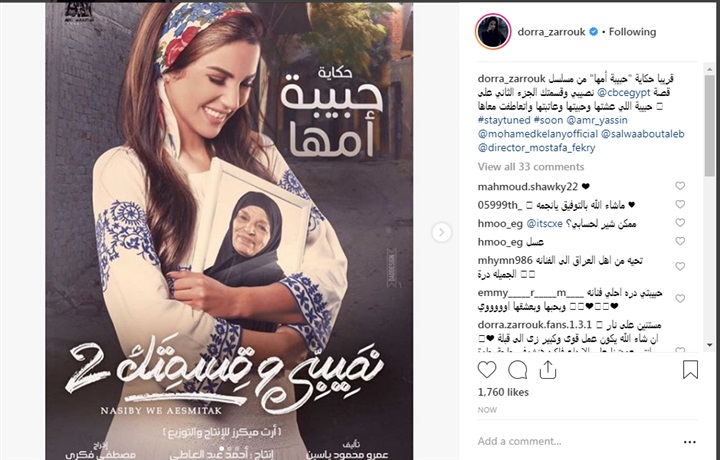Like the emmy____r____m___ comment heart
The height and width of the screenshot is (460, 720).
pos(680,298)
